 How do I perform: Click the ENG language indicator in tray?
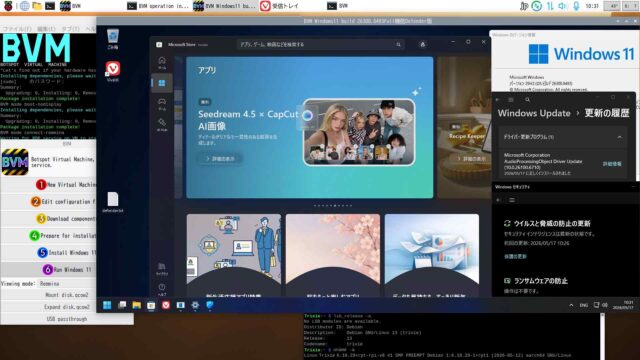pos(584,305)
